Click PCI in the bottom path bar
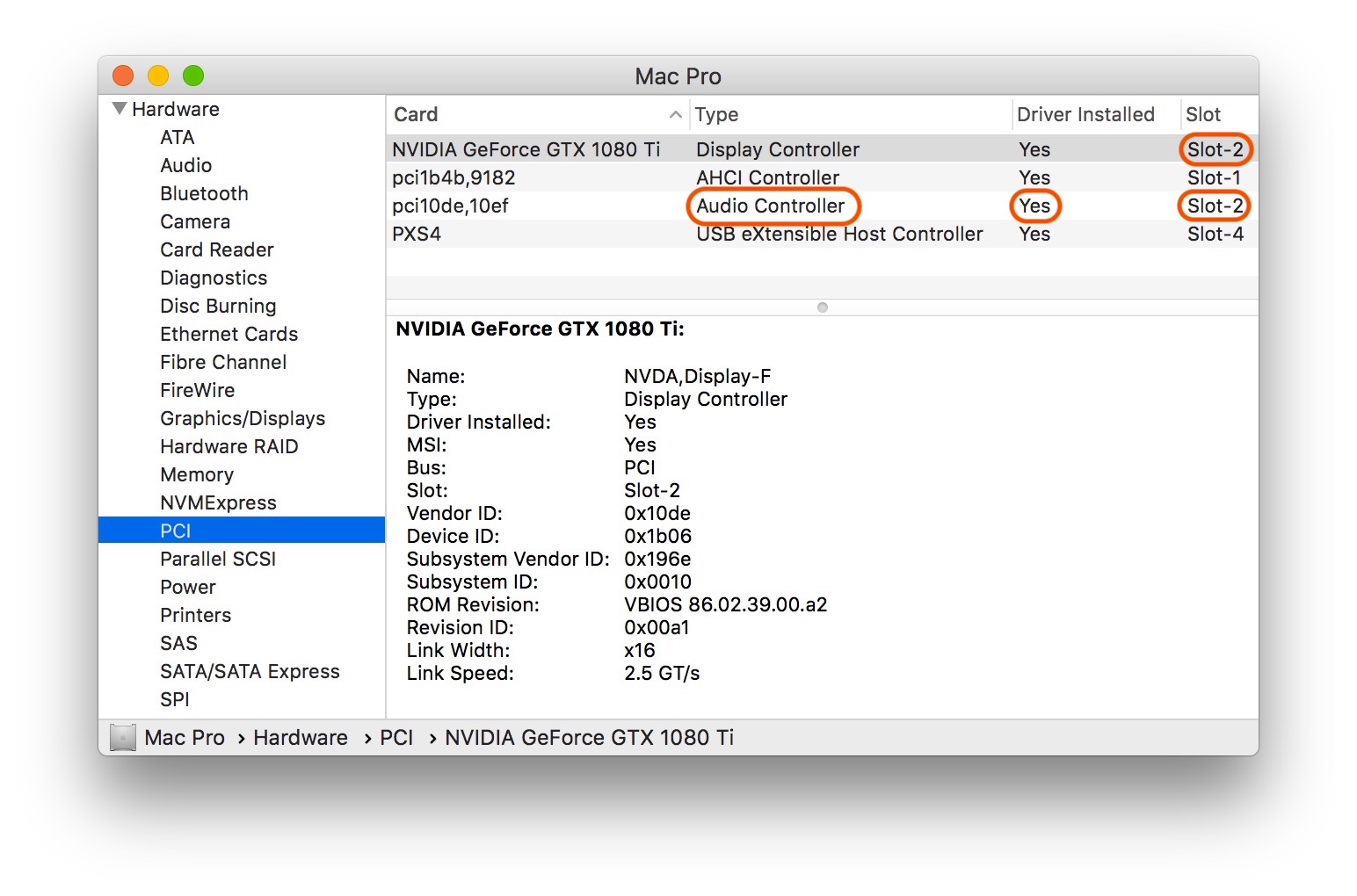Viewport: 1357px width, 896px height. pyautogui.click(x=396, y=737)
